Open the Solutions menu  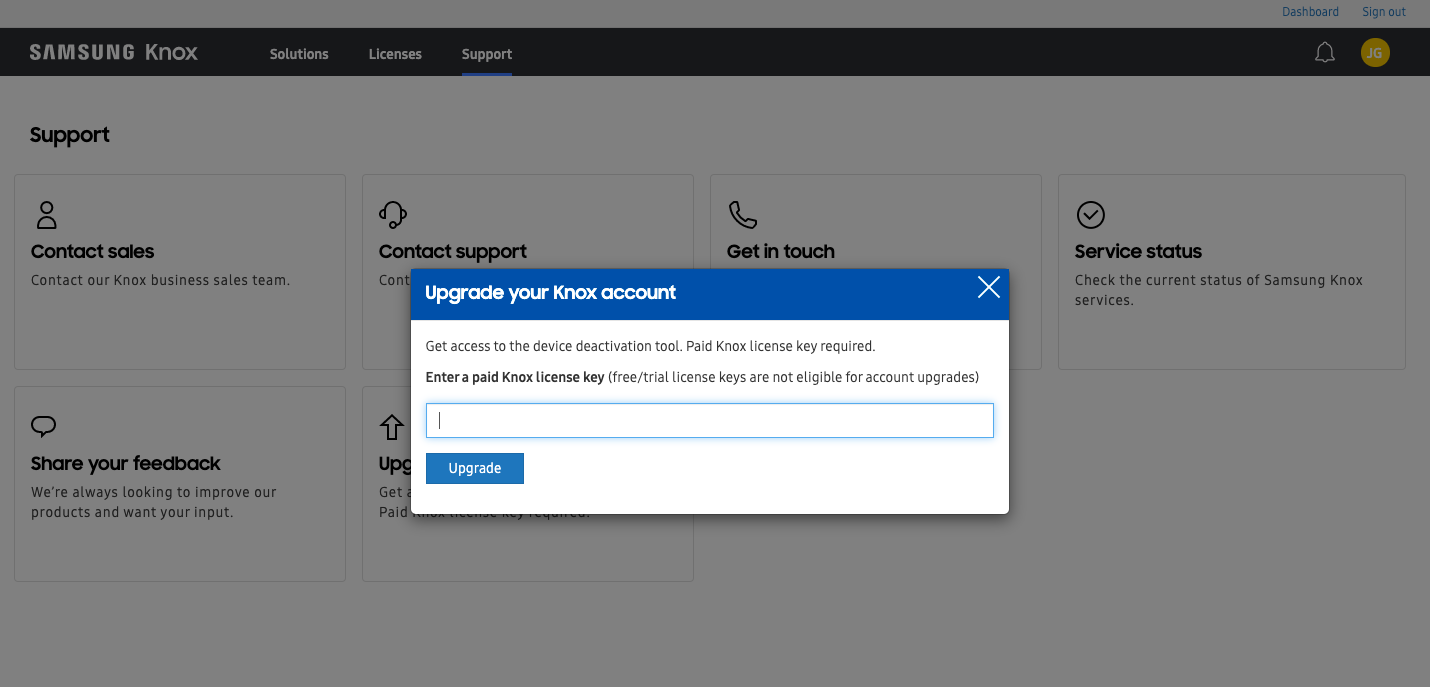point(299,54)
